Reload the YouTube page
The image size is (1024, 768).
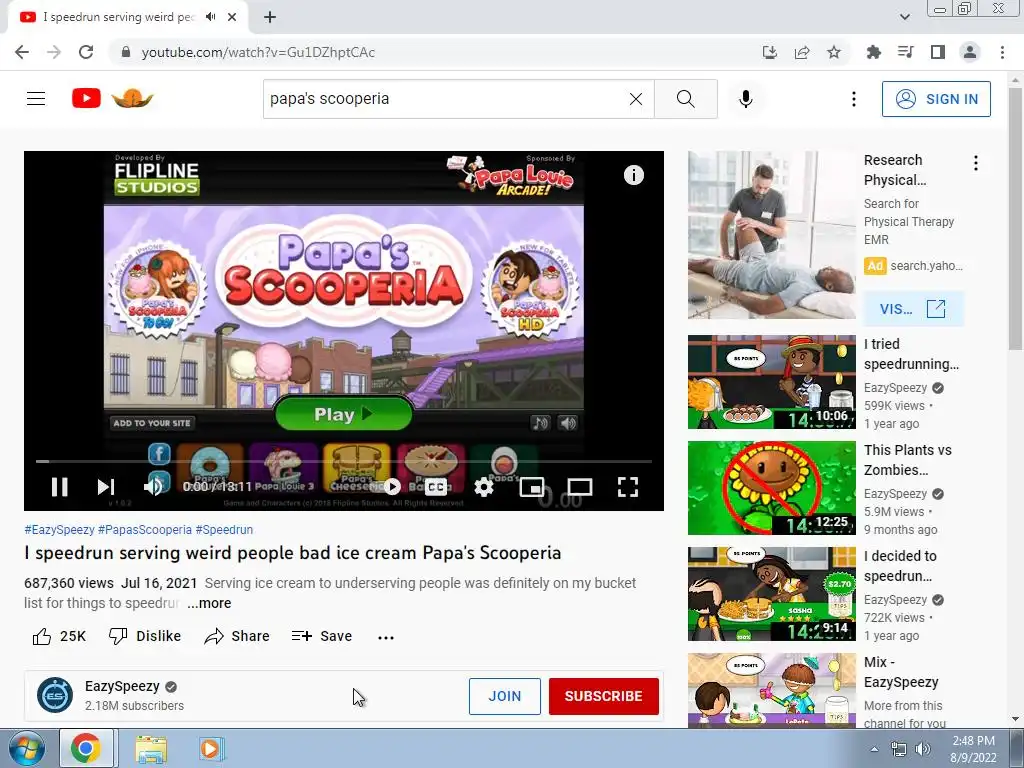[86, 52]
